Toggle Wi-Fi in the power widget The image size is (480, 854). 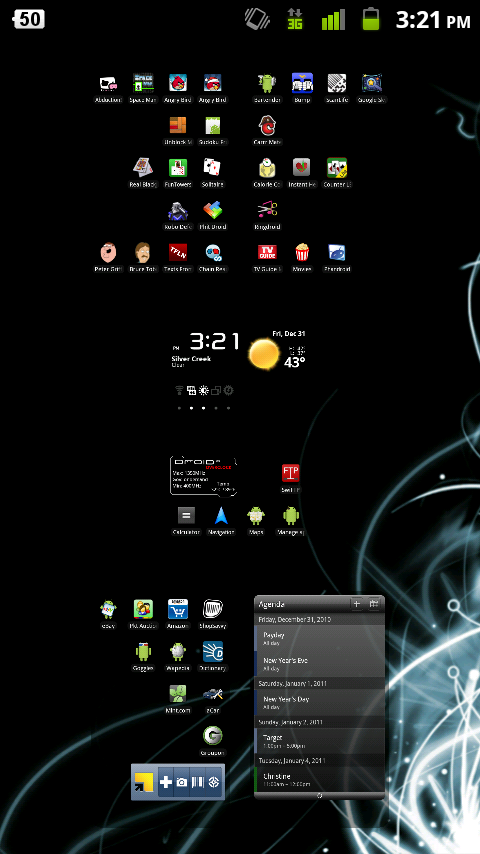(179, 391)
